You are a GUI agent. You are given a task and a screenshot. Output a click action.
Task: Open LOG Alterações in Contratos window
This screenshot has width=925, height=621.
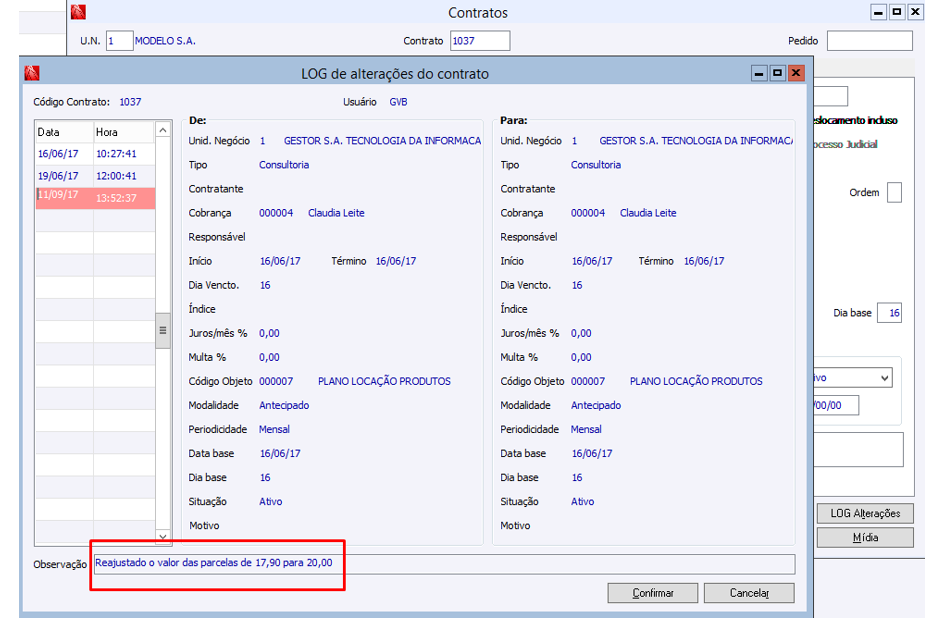point(865,513)
